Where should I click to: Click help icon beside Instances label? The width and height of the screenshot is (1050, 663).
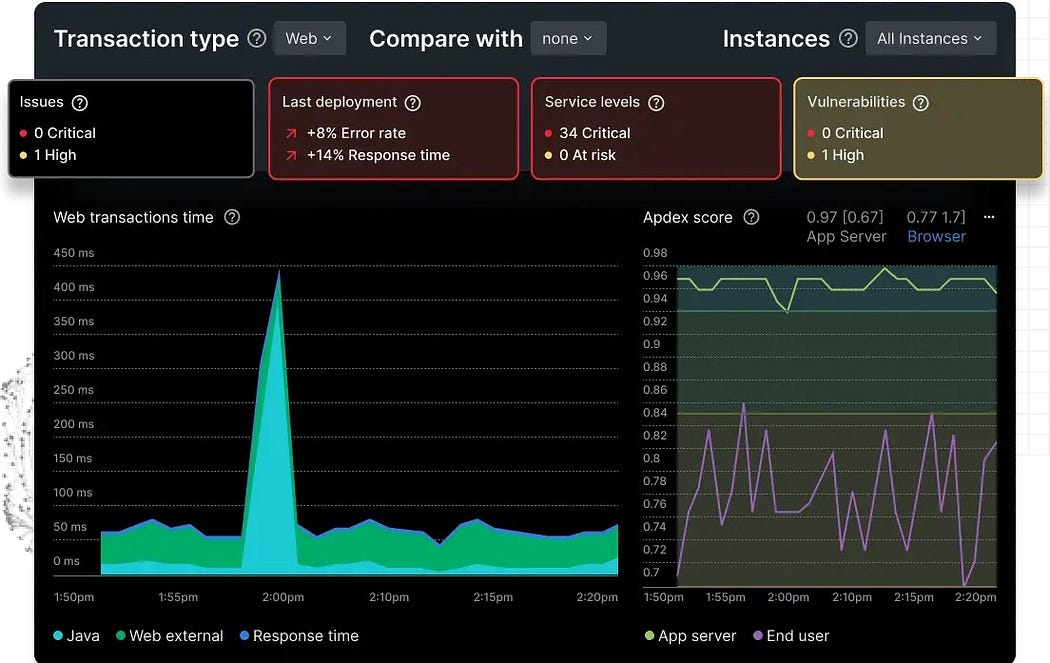coord(848,39)
